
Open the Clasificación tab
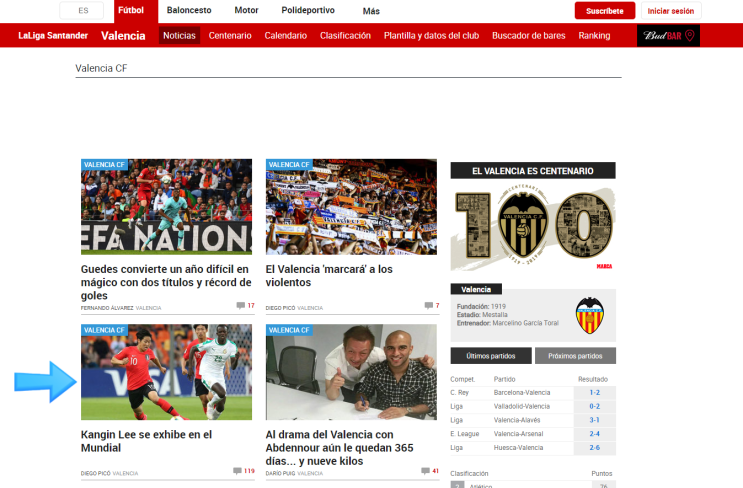coord(345,36)
